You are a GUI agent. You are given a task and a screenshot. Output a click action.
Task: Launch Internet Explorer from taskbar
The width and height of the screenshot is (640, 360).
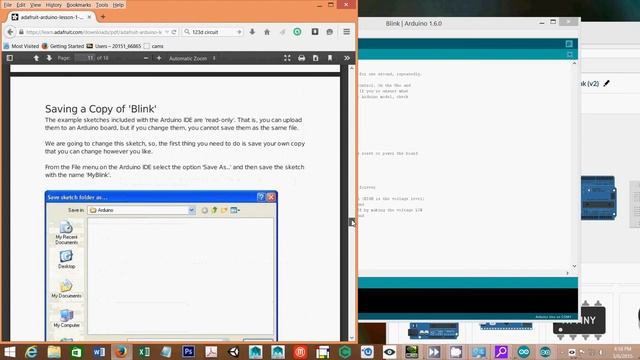tap(31, 352)
